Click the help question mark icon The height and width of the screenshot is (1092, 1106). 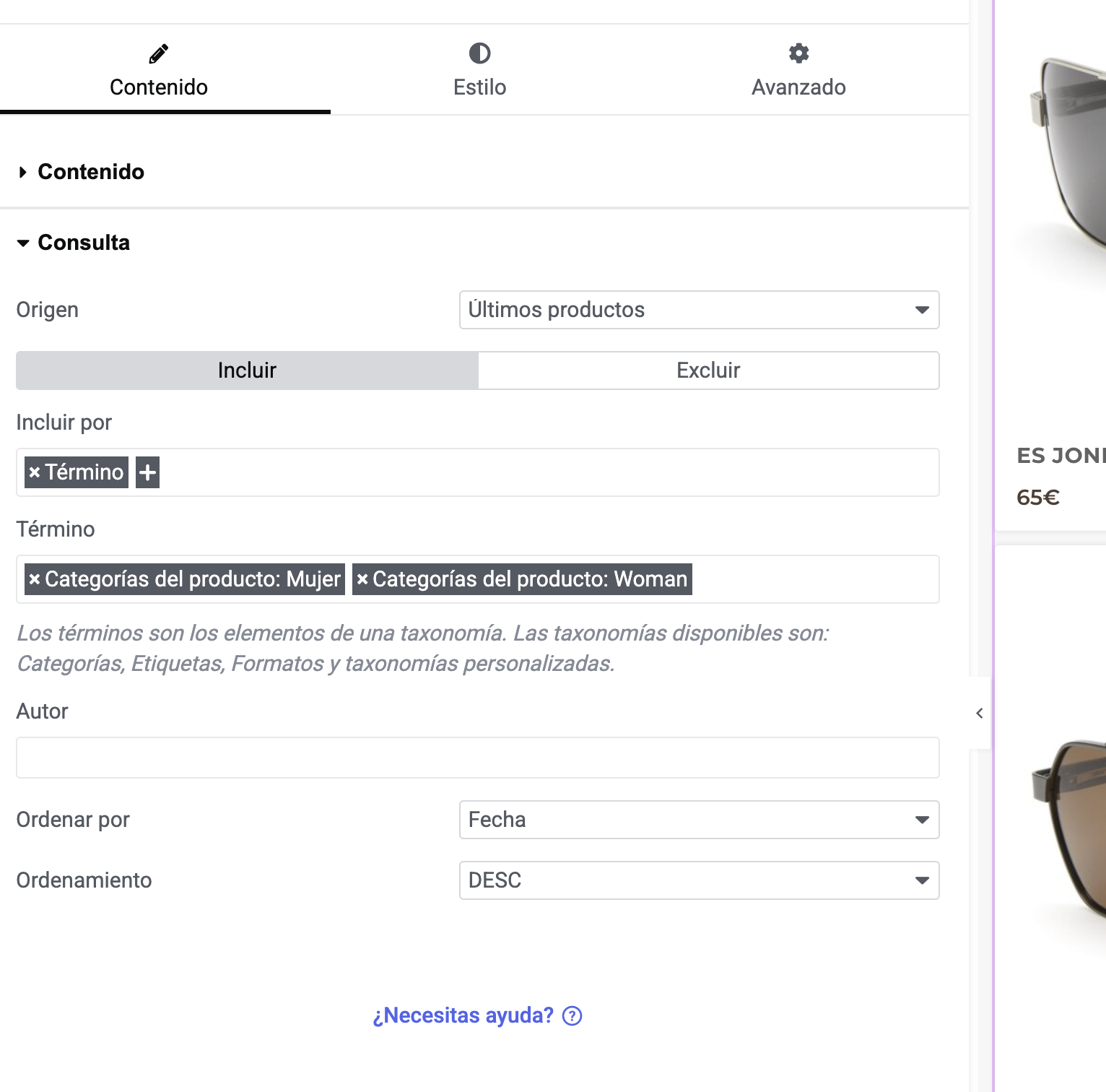point(572,1015)
